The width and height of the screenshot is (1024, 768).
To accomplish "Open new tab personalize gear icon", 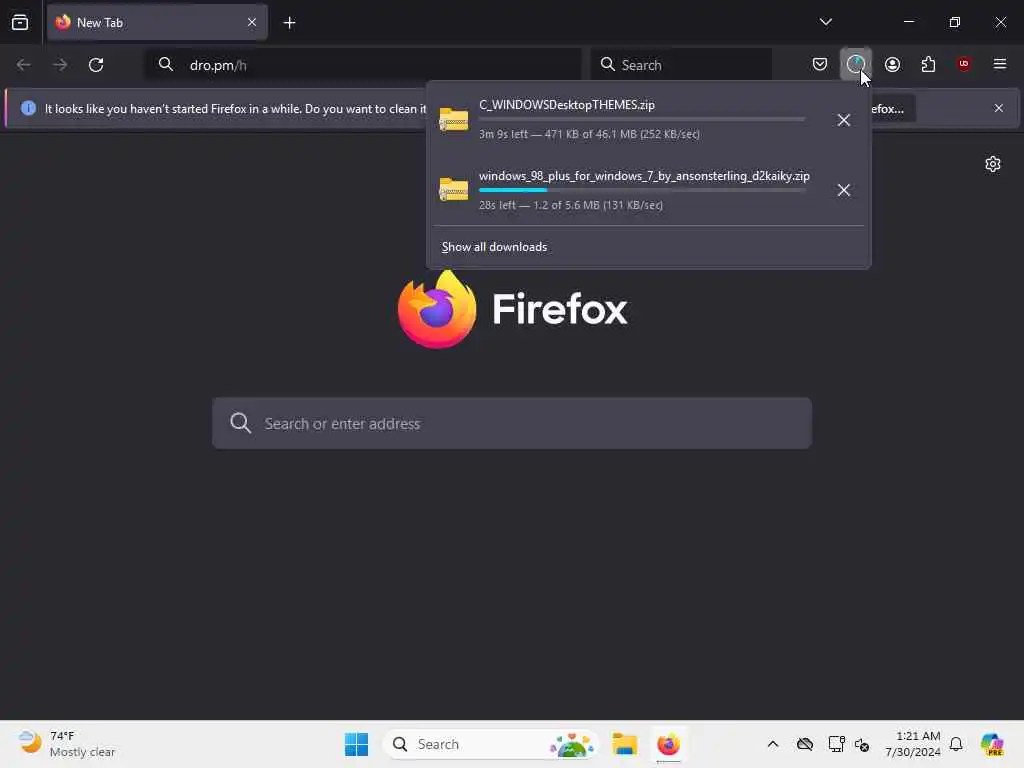I will [993, 164].
